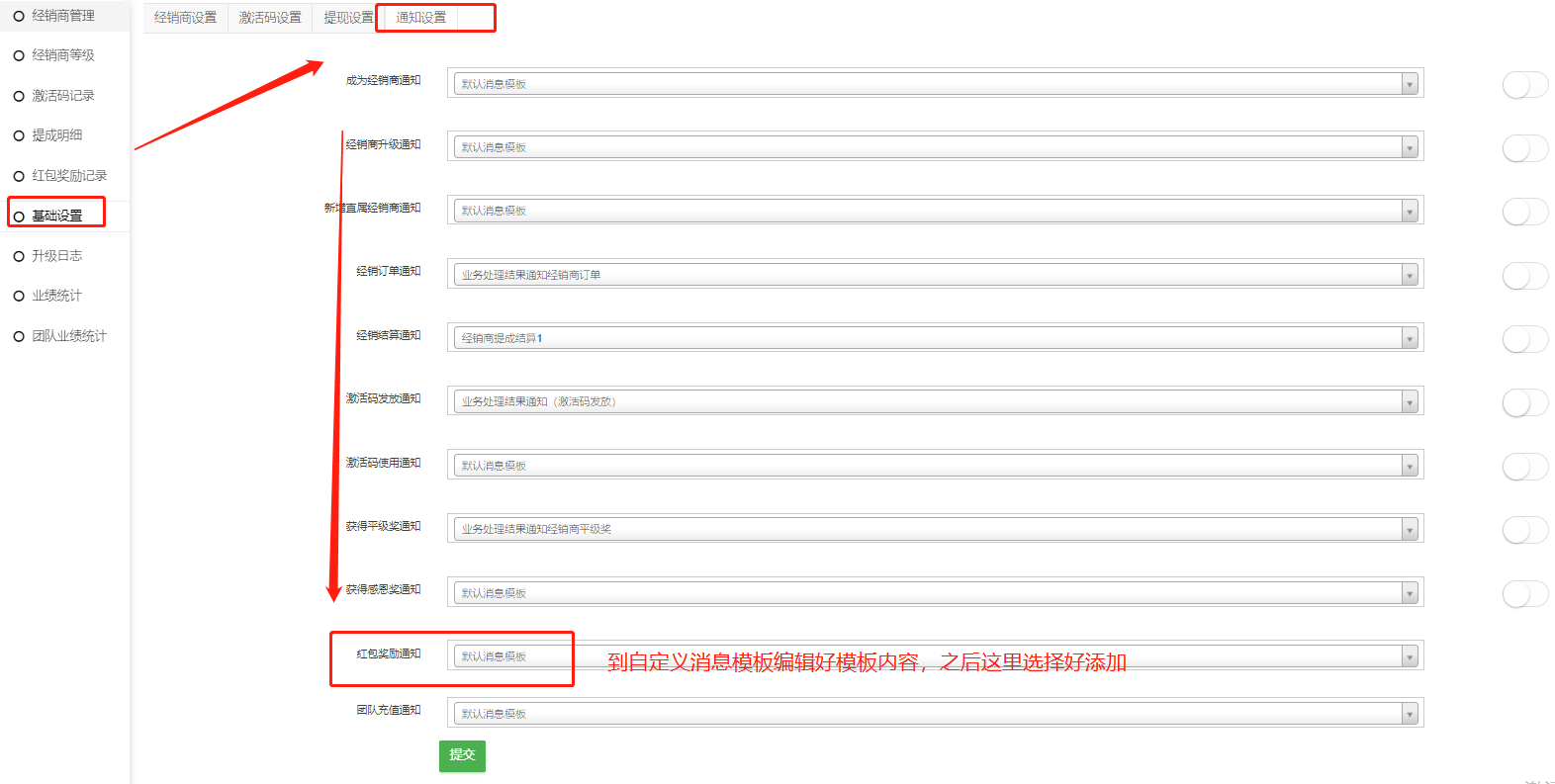The height and width of the screenshot is (784, 1555).
Task: Switch to the 激活码设置 tab
Action: coord(270,18)
